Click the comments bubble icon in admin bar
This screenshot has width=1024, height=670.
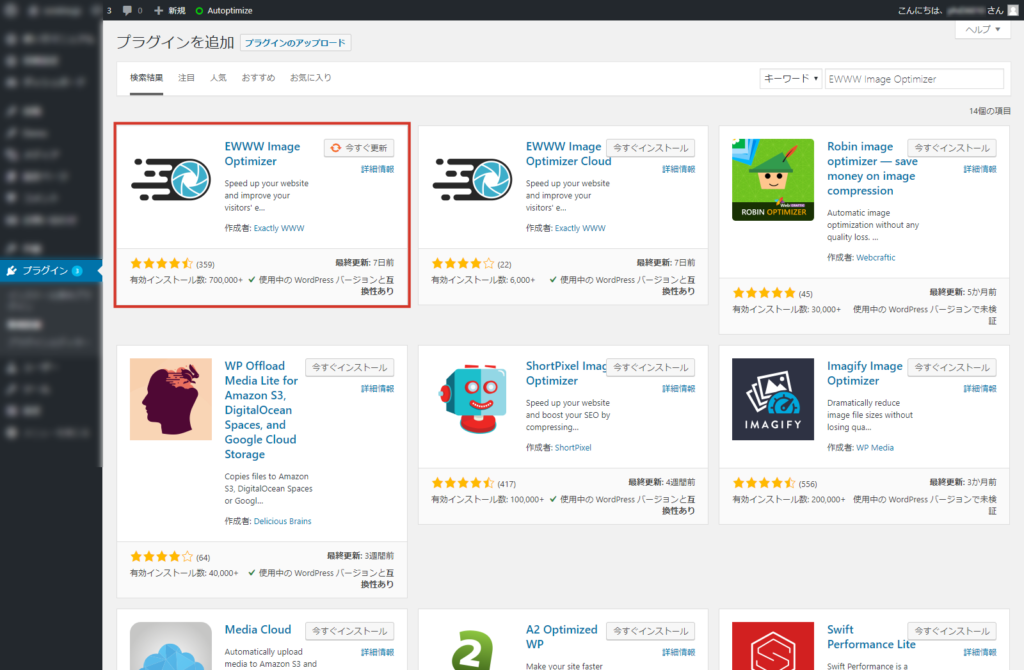pos(127,10)
